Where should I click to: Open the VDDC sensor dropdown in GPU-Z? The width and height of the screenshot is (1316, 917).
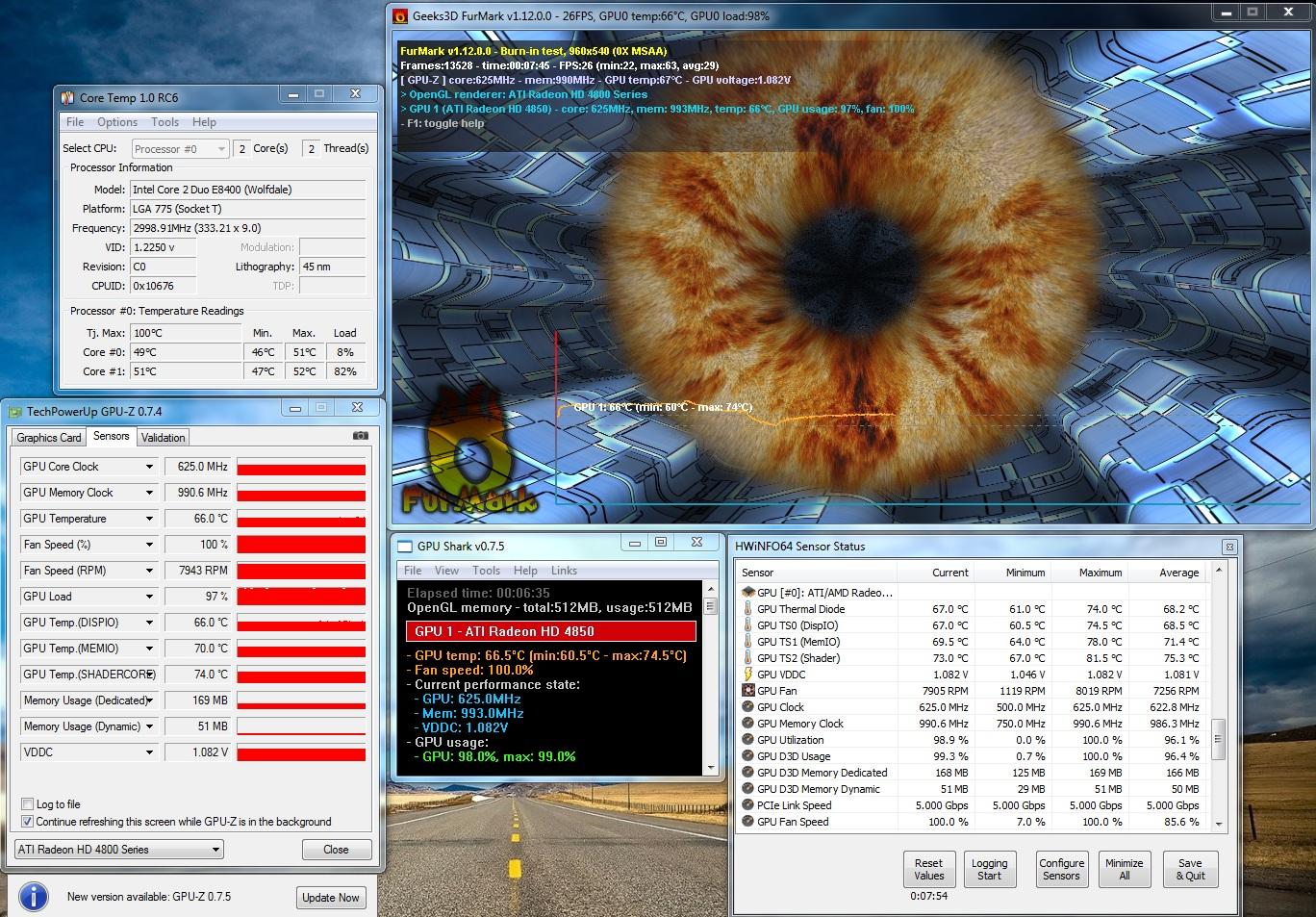click(x=149, y=752)
